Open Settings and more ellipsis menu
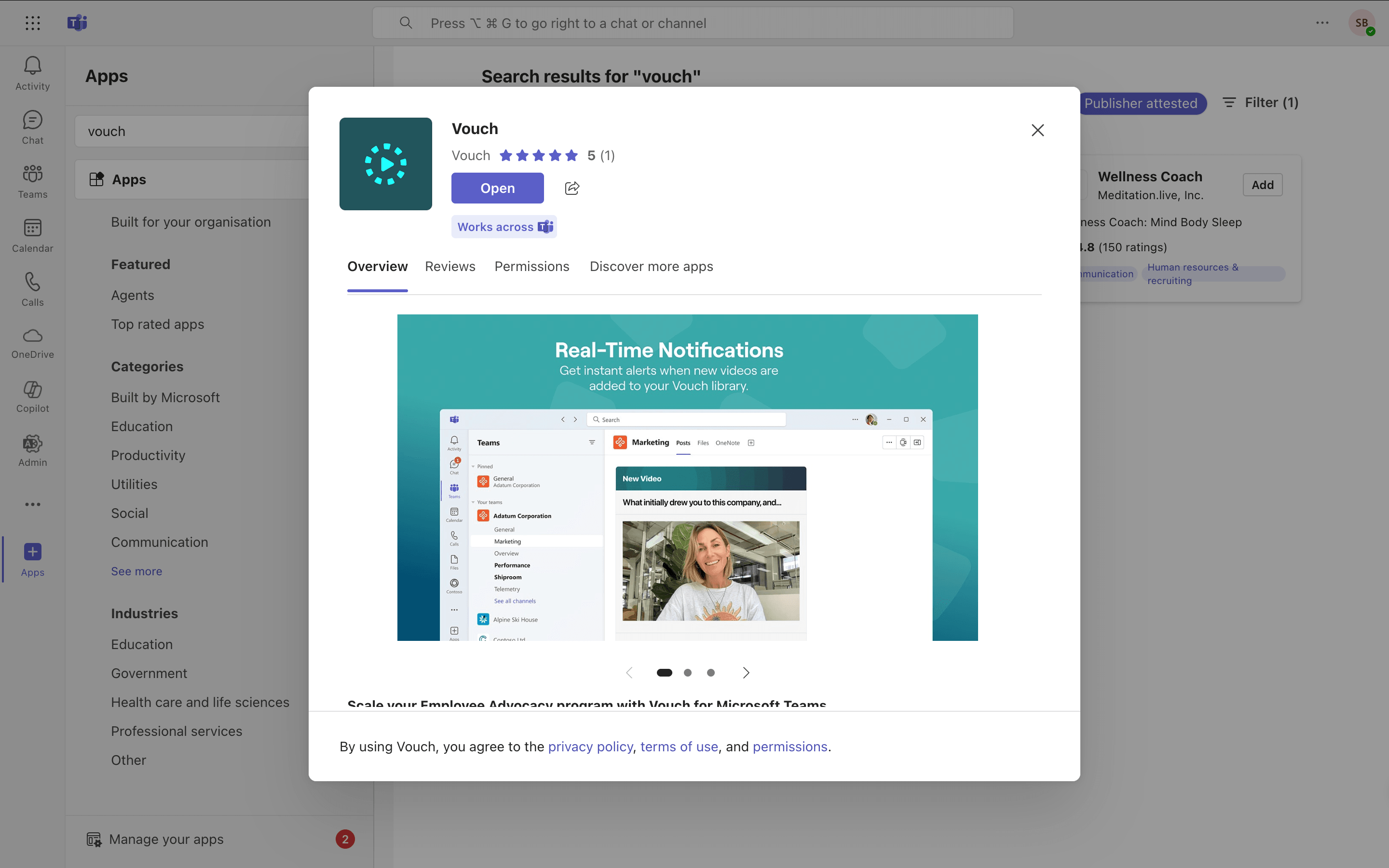 [1322, 23]
